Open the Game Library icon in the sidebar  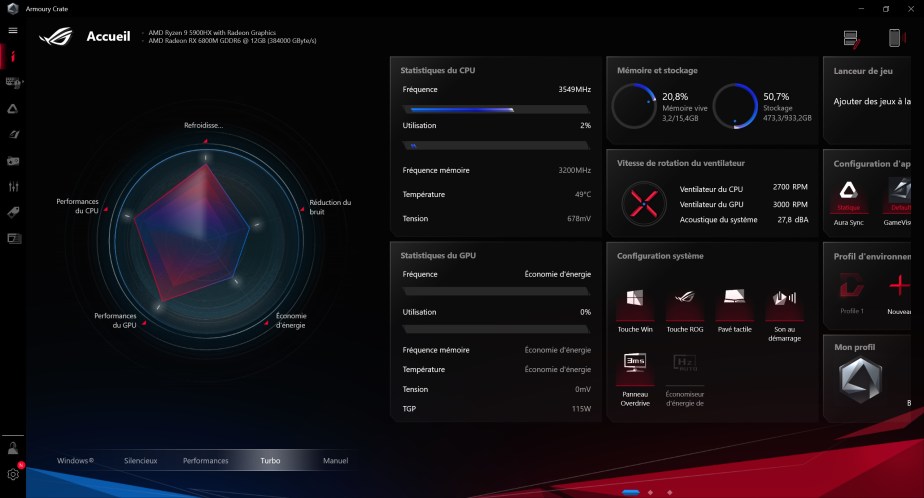pos(13,160)
